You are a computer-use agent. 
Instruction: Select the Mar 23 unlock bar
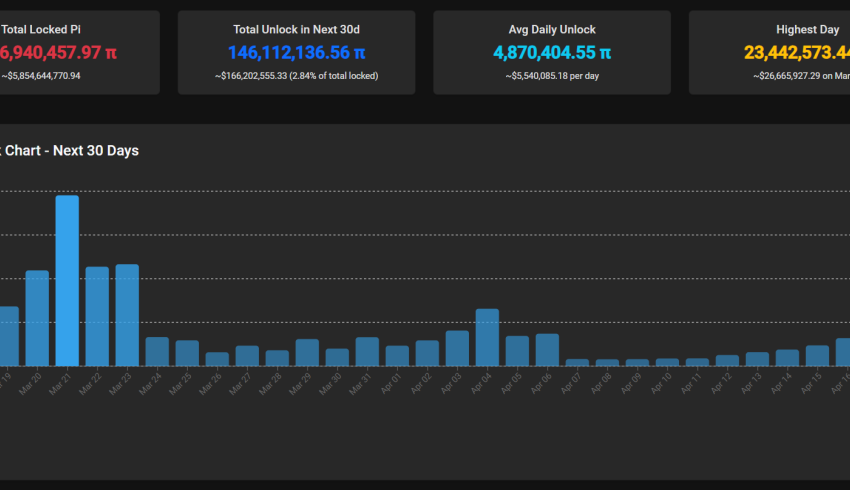127,315
